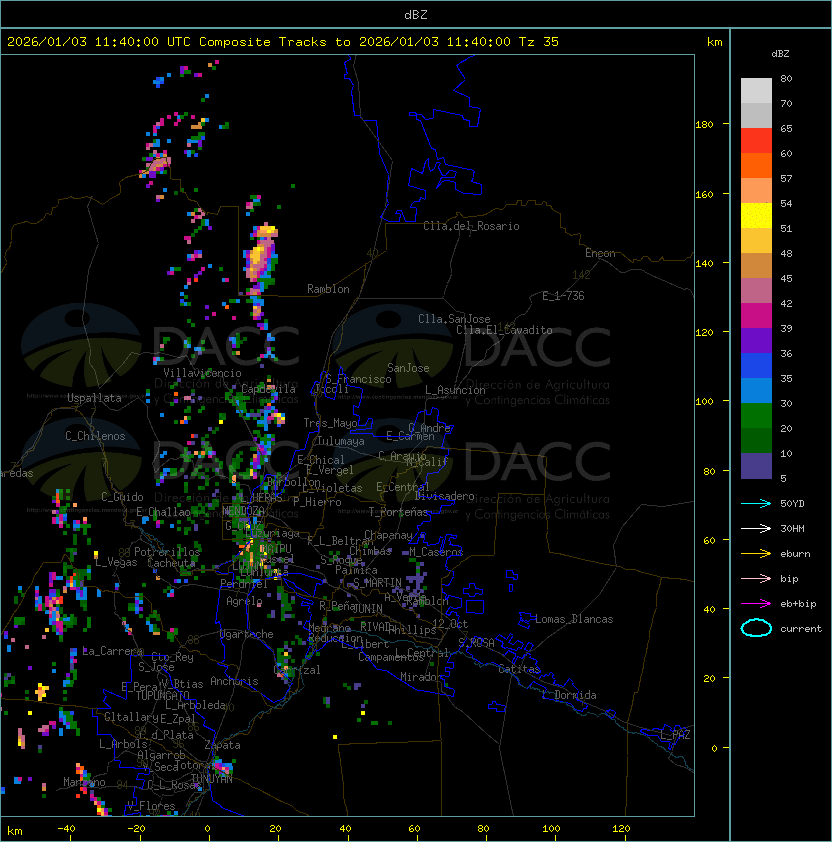The image size is (832, 842).
Task: Click the white 30HM arrow legend icon
Action: point(756,528)
